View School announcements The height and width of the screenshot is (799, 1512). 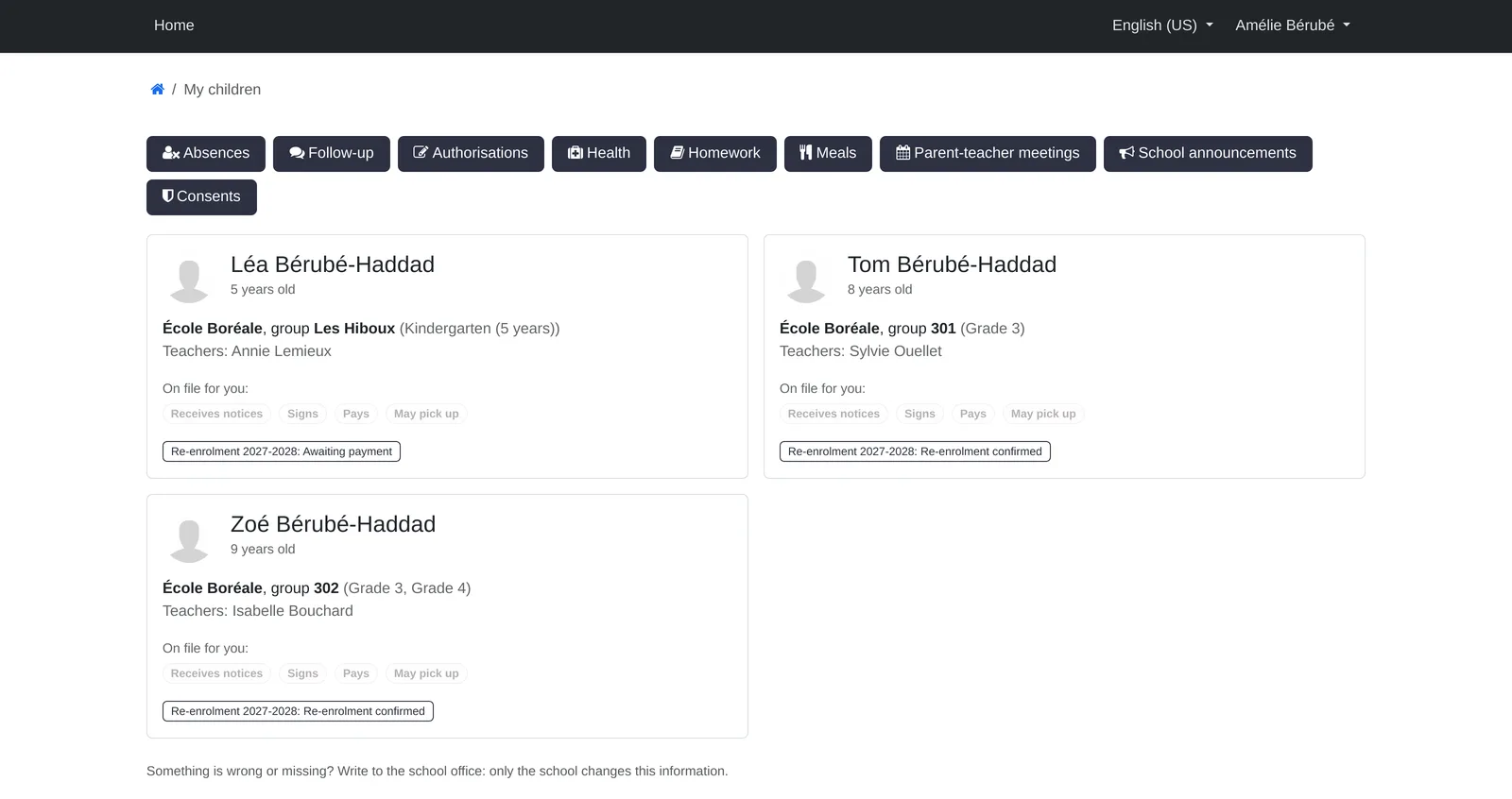[1208, 154]
